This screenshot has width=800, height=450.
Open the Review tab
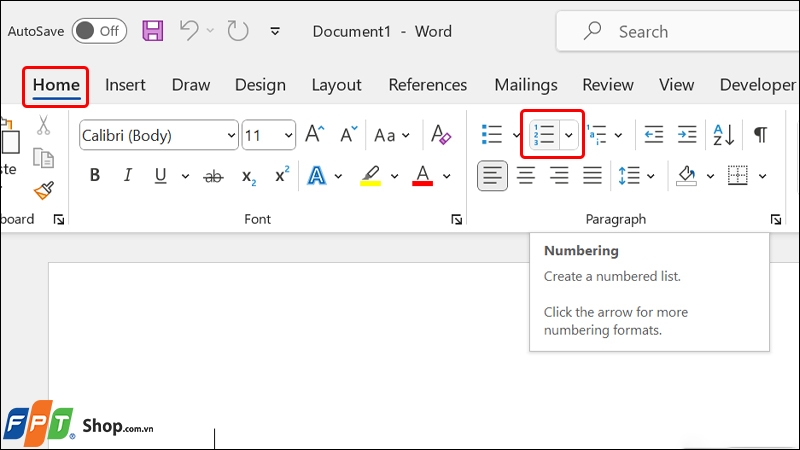tap(608, 85)
